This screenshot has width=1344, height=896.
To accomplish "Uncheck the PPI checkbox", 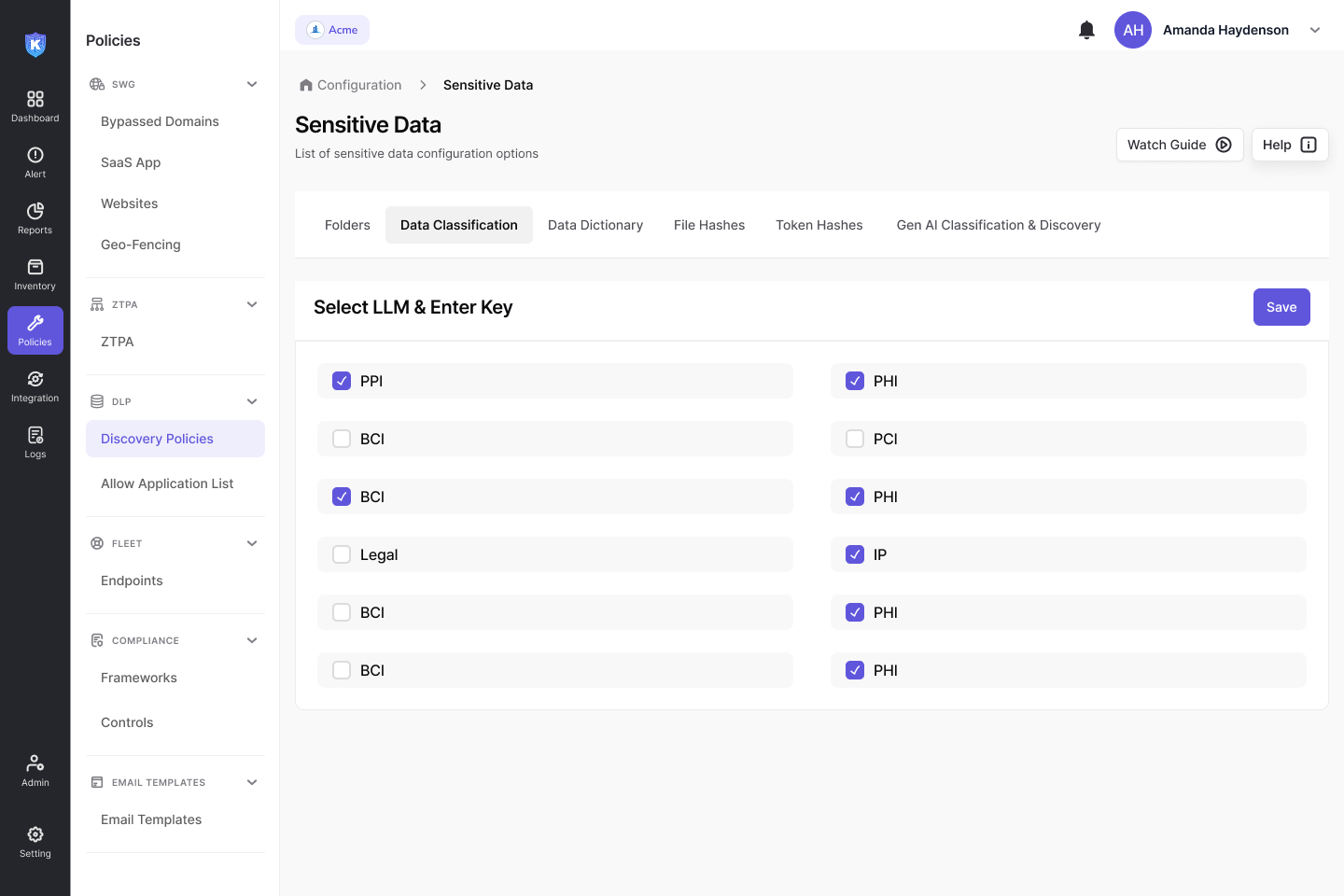I will coord(342,381).
